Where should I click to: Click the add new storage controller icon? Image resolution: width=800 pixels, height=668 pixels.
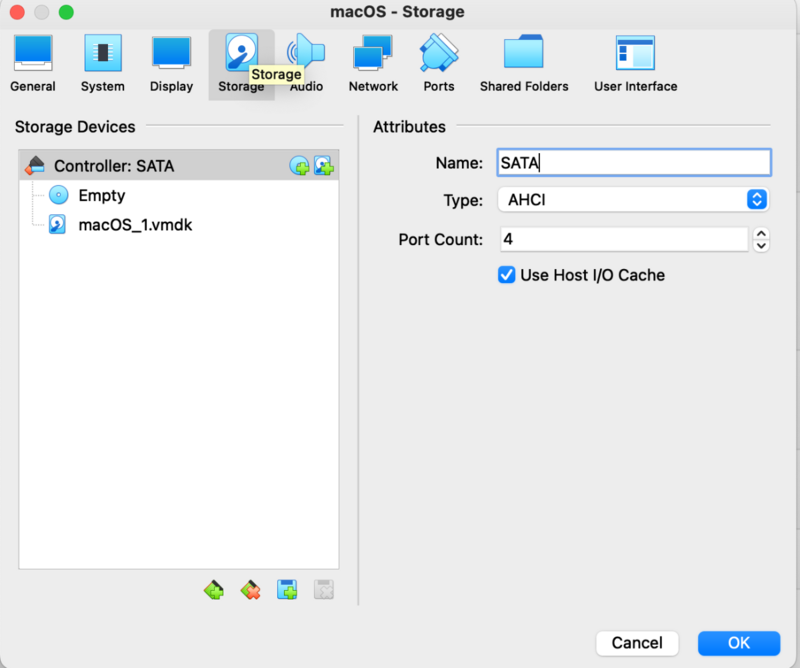(x=214, y=590)
